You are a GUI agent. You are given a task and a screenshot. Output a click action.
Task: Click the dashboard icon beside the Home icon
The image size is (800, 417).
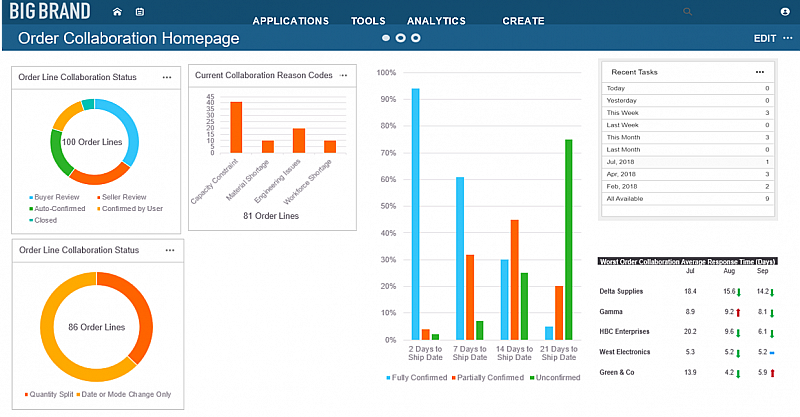click(x=139, y=12)
